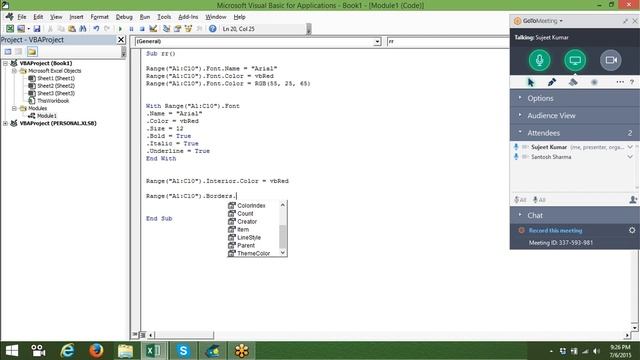Toggle Folders view in Project pane
Viewport: 640px width, 360px height.
pos(32,51)
